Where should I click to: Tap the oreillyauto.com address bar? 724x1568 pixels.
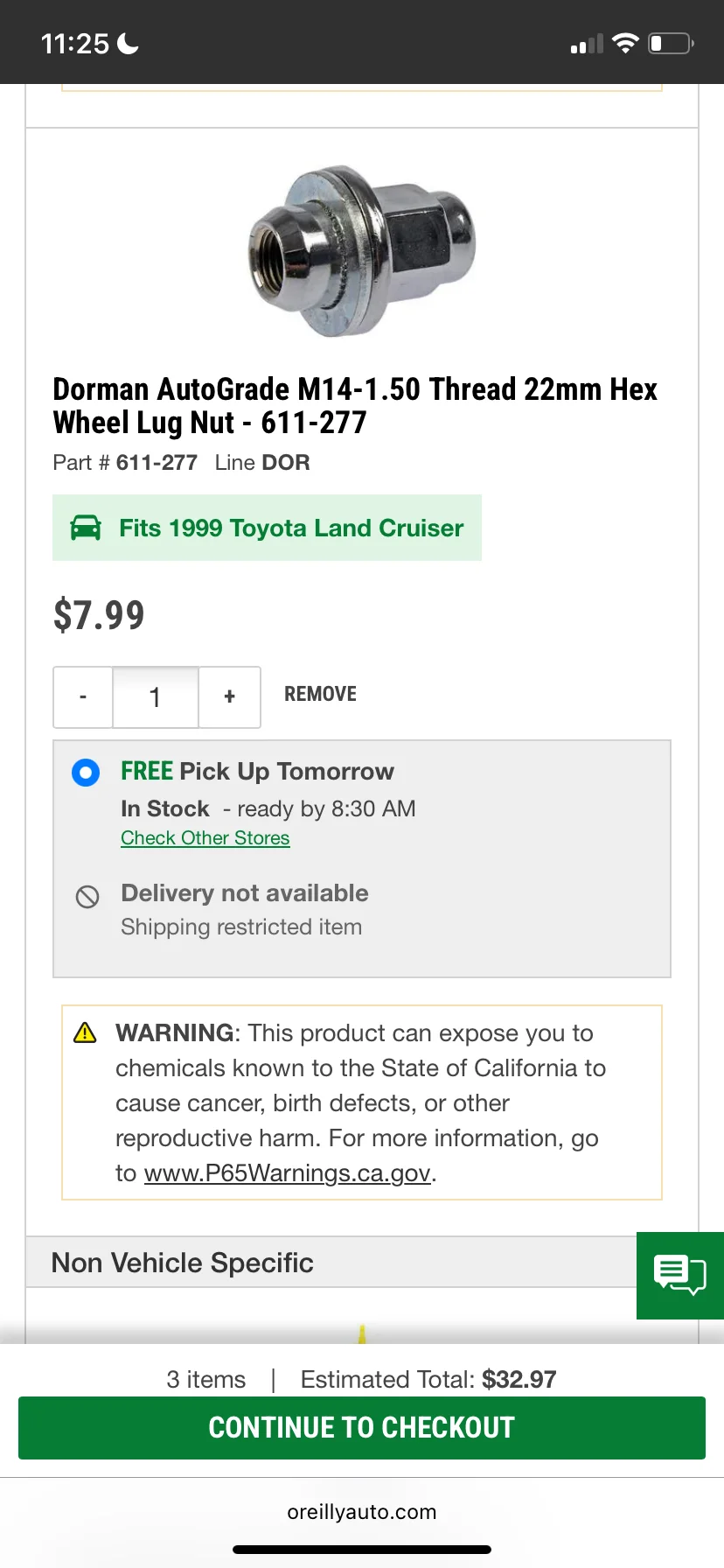[362, 1512]
